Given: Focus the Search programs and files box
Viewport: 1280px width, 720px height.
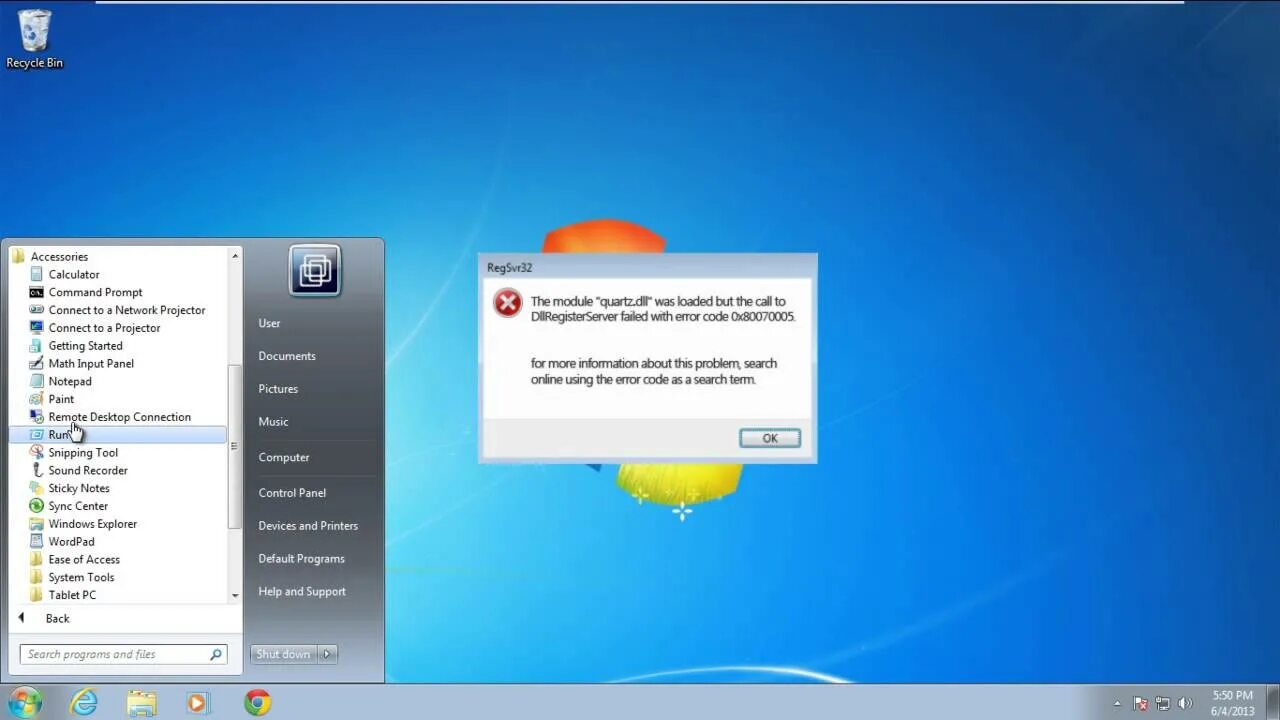Looking at the screenshot, I should [x=124, y=654].
